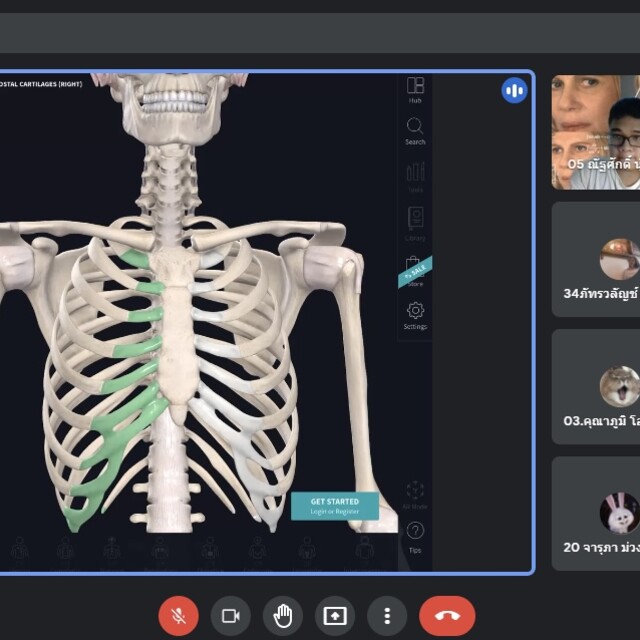This screenshot has width=640, height=640.
Task: Click the Get Started login or register button
Action: pos(335,506)
